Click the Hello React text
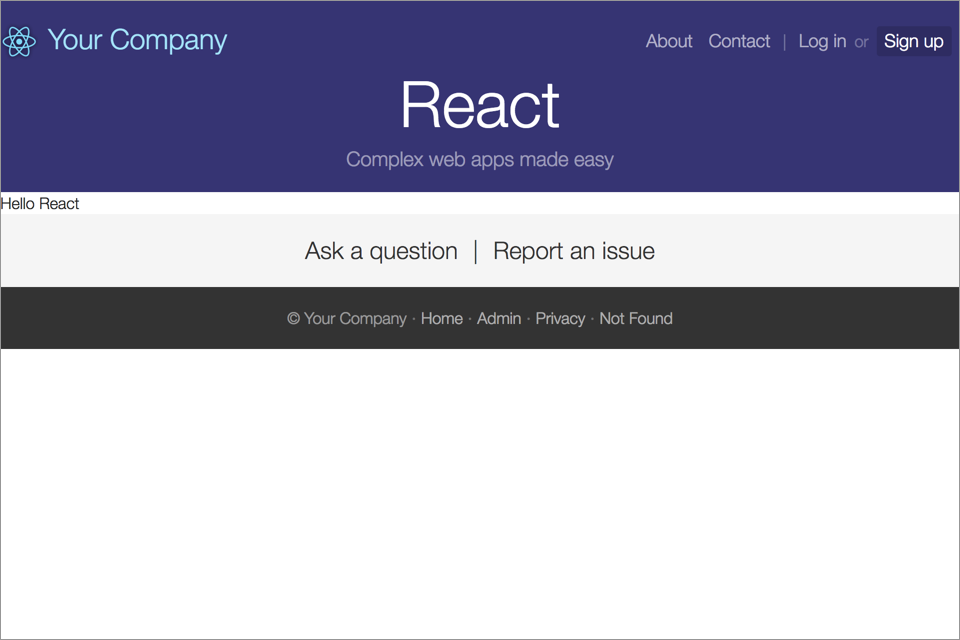Viewport: 960px width, 640px height. (x=39, y=204)
